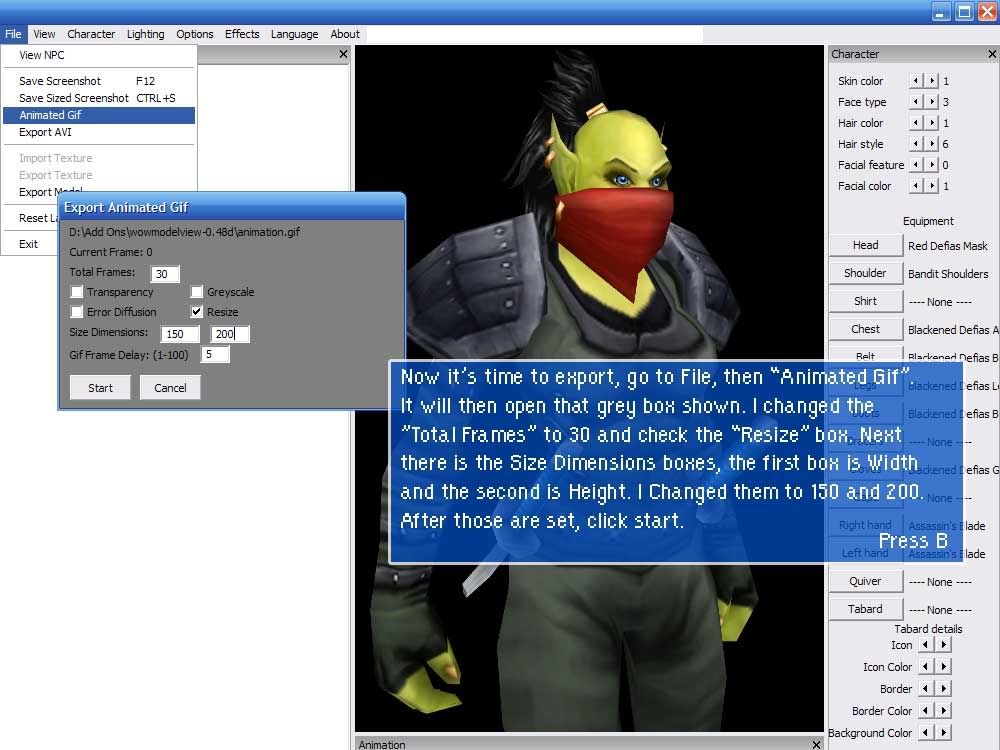
Task: Click the Start button to export the gif
Action: 100,388
